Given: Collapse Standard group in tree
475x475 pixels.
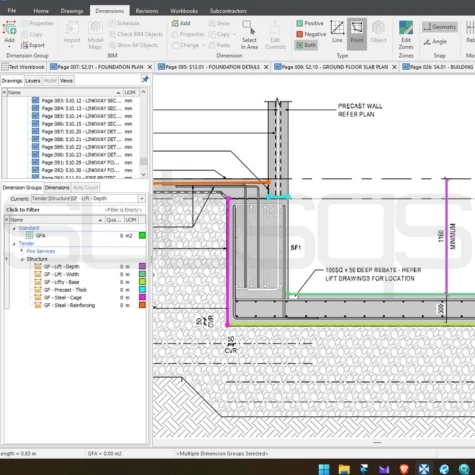Looking at the screenshot, I should point(14,228).
